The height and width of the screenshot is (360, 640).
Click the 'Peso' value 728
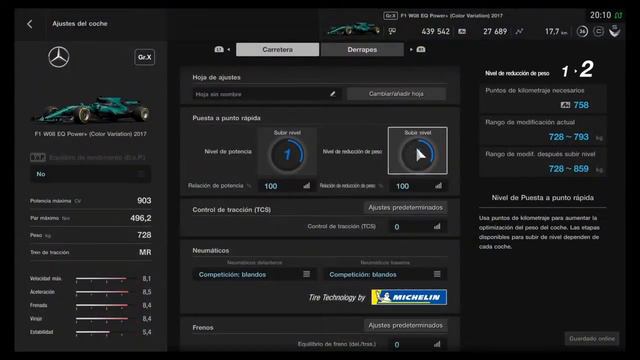pos(144,235)
